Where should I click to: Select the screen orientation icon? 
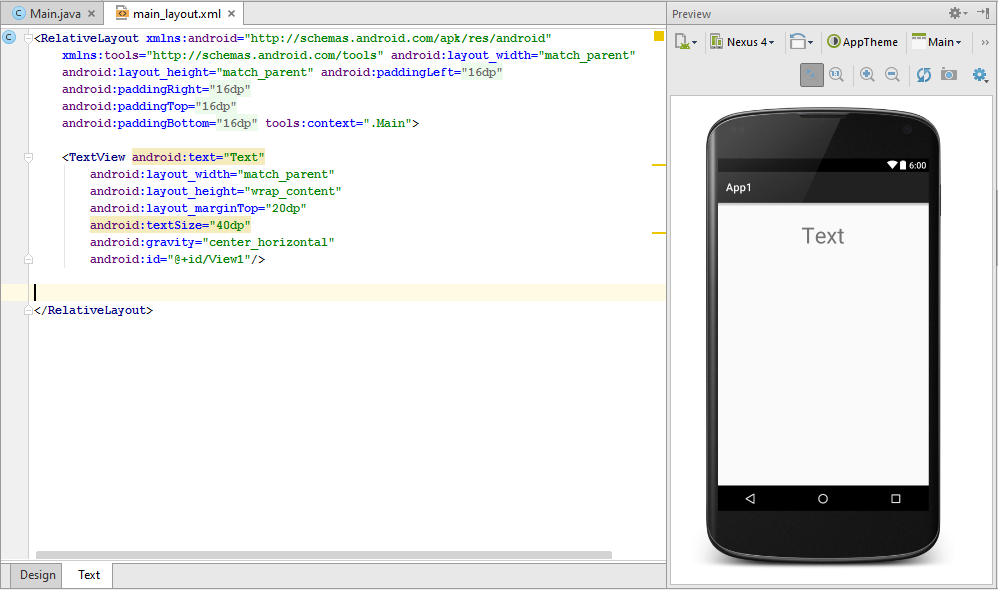(x=800, y=42)
